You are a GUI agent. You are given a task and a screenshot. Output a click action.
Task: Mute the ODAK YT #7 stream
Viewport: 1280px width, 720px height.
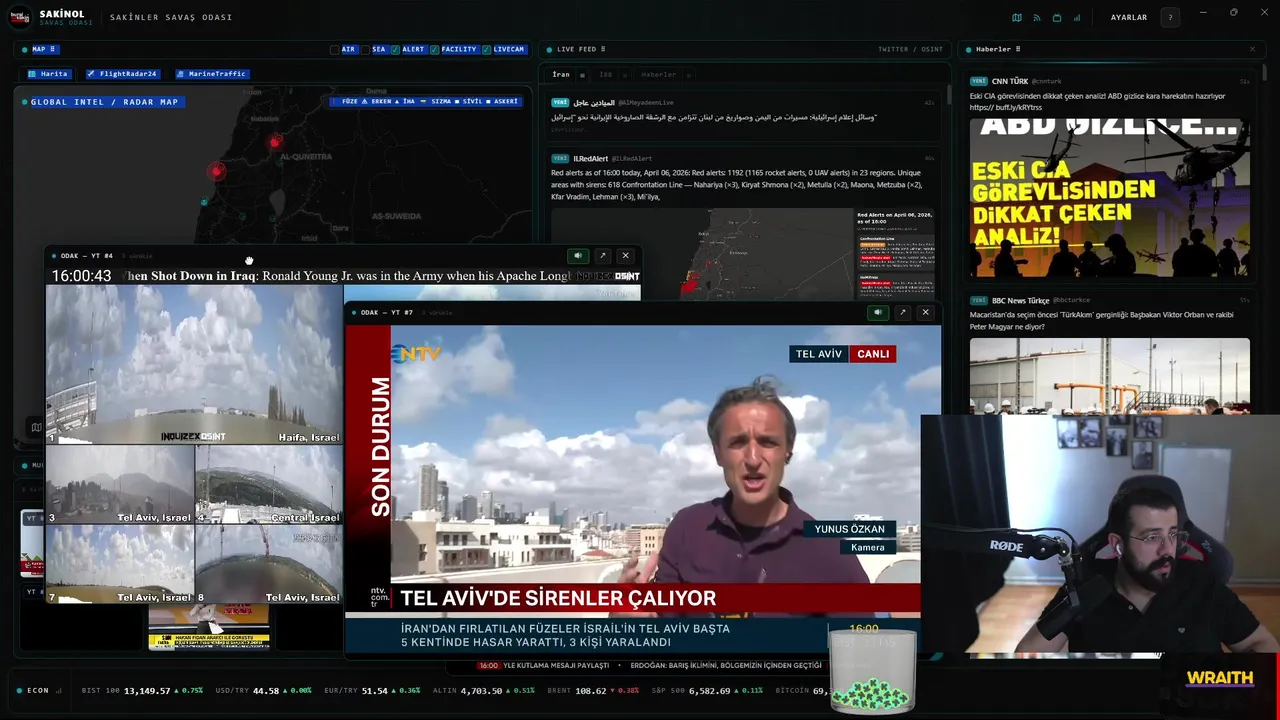coord(878,312)
